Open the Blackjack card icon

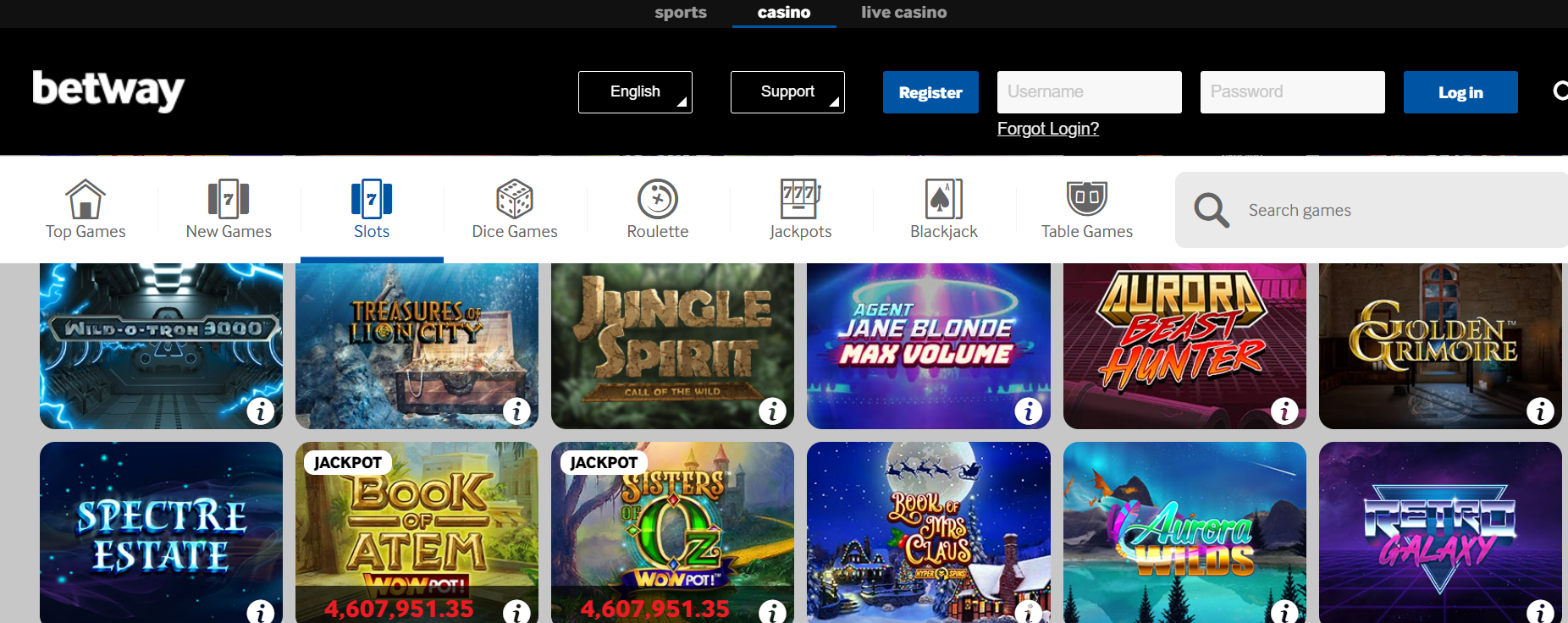coord(944,200)
